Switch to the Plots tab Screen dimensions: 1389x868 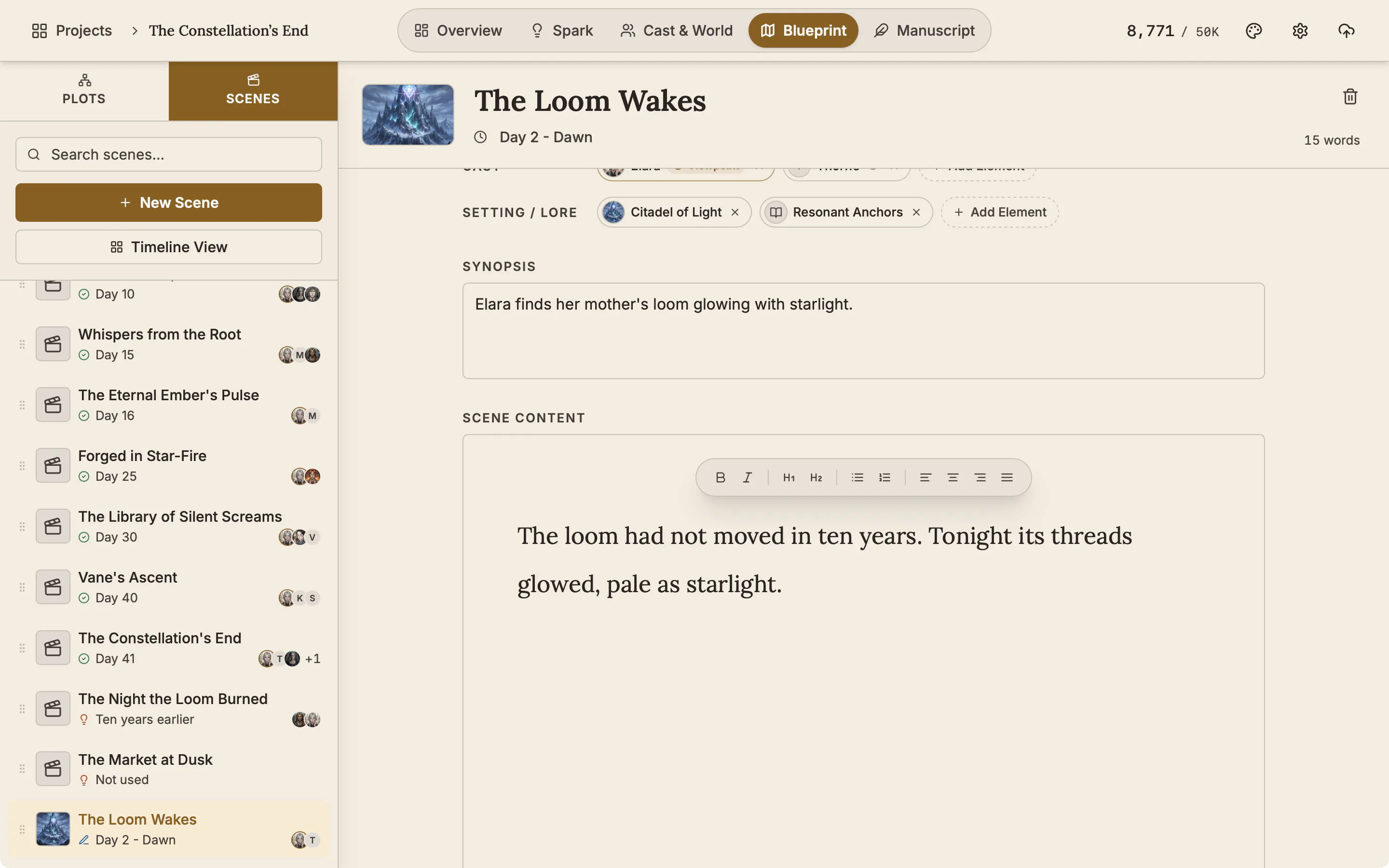tap(84, 91)
